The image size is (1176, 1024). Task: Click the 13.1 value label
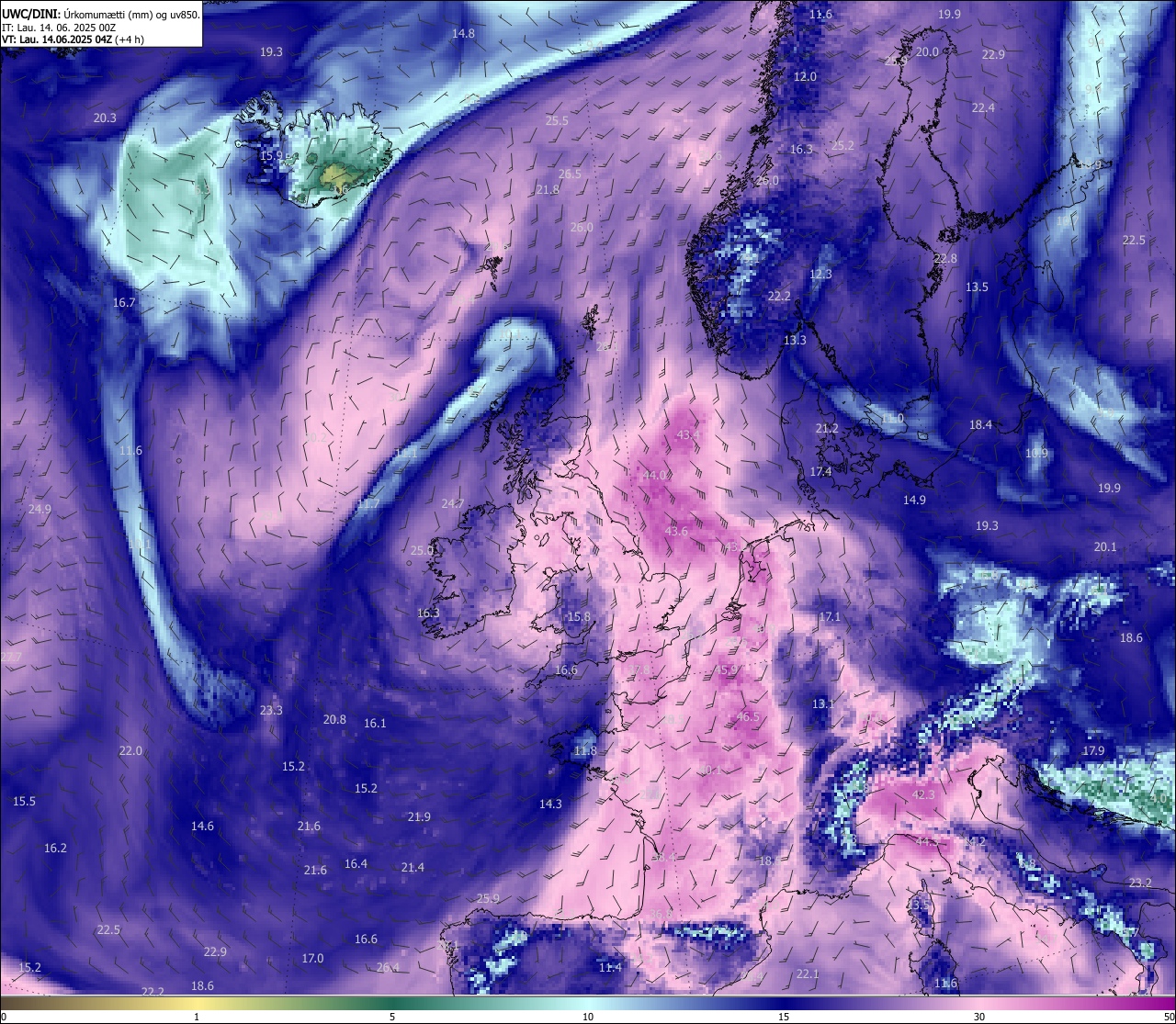(823, 703)
